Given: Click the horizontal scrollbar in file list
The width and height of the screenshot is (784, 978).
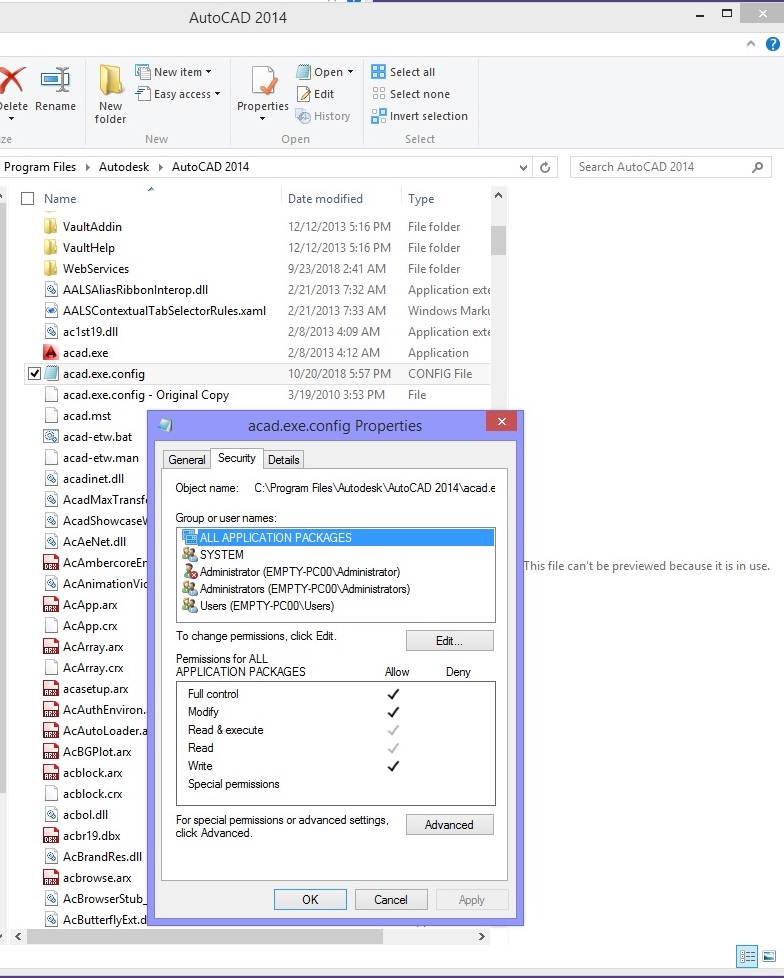Looking at the screenshot, I should coord(205,936).
